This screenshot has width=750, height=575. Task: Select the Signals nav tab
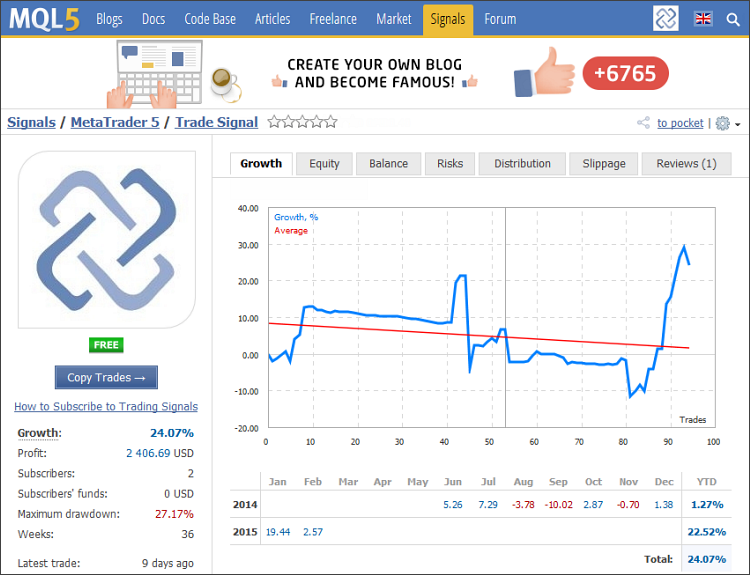coord(448,20)
